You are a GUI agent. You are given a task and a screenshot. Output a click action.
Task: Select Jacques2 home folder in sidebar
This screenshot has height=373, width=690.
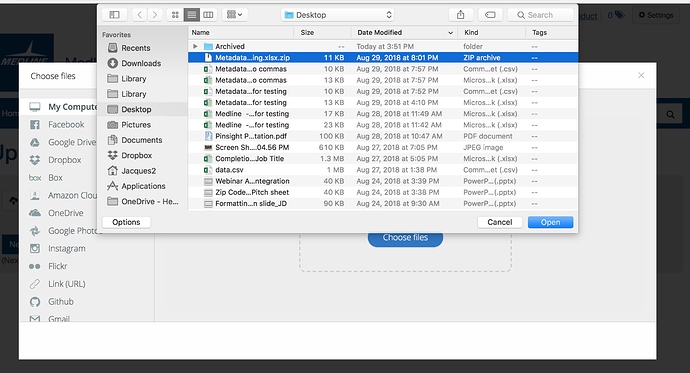[143, 171]
